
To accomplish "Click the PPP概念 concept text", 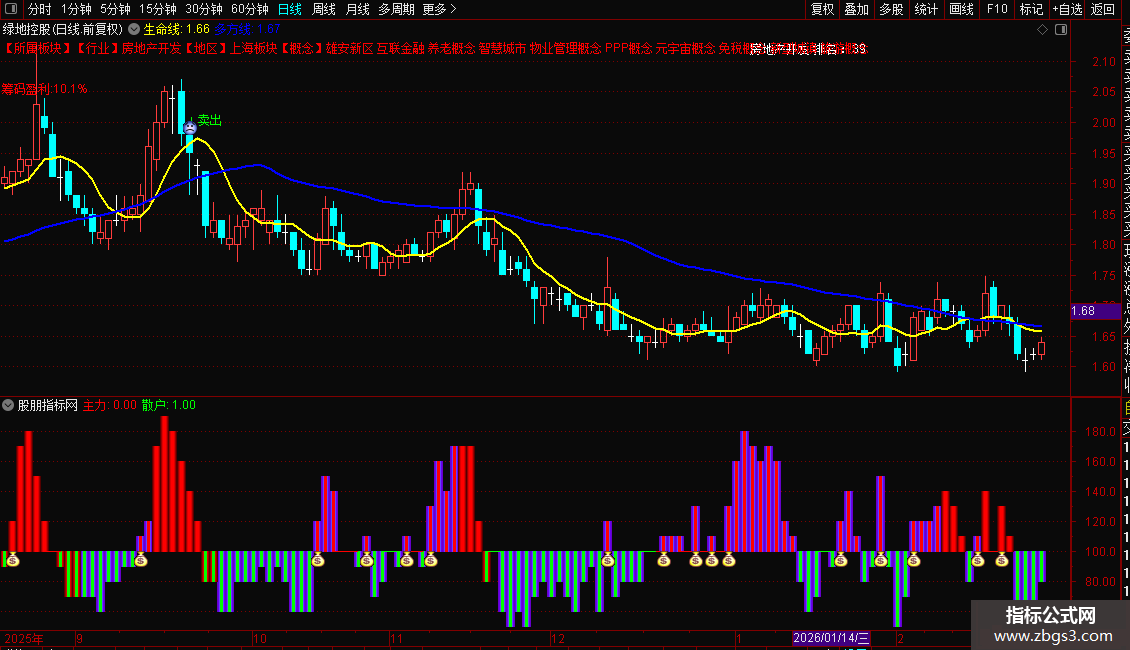I will [x=628, y=48].
